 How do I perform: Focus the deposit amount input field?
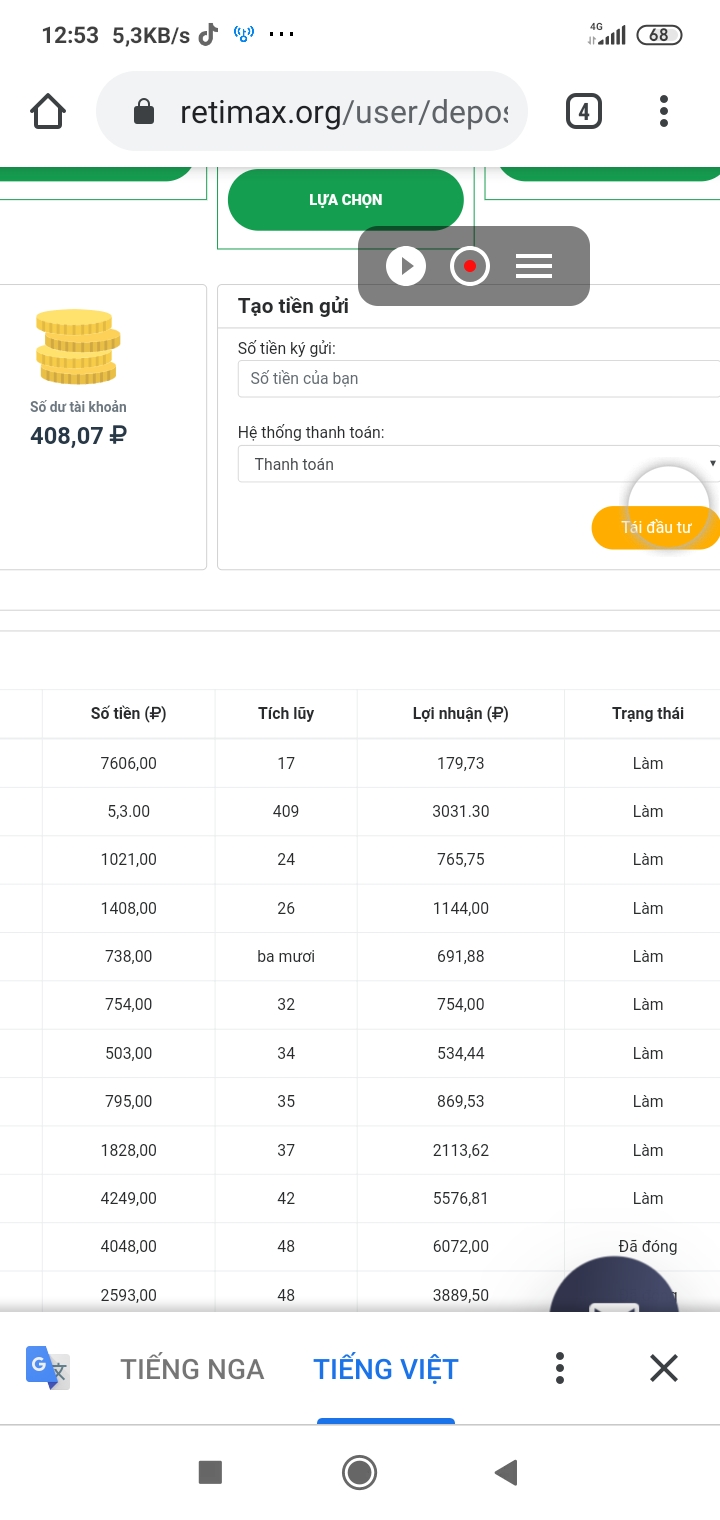[x=478, y=379]
